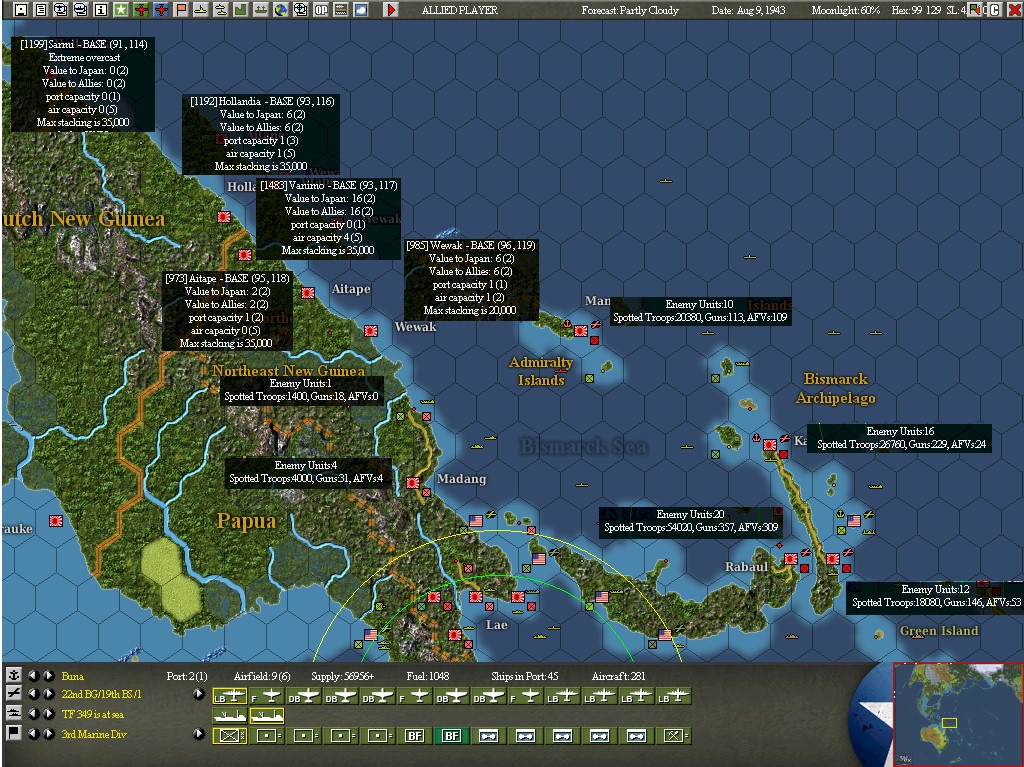The image size is (1024, 767).
Task: Click the 'Ships in Port: 45' value
Action: point(524,676)
